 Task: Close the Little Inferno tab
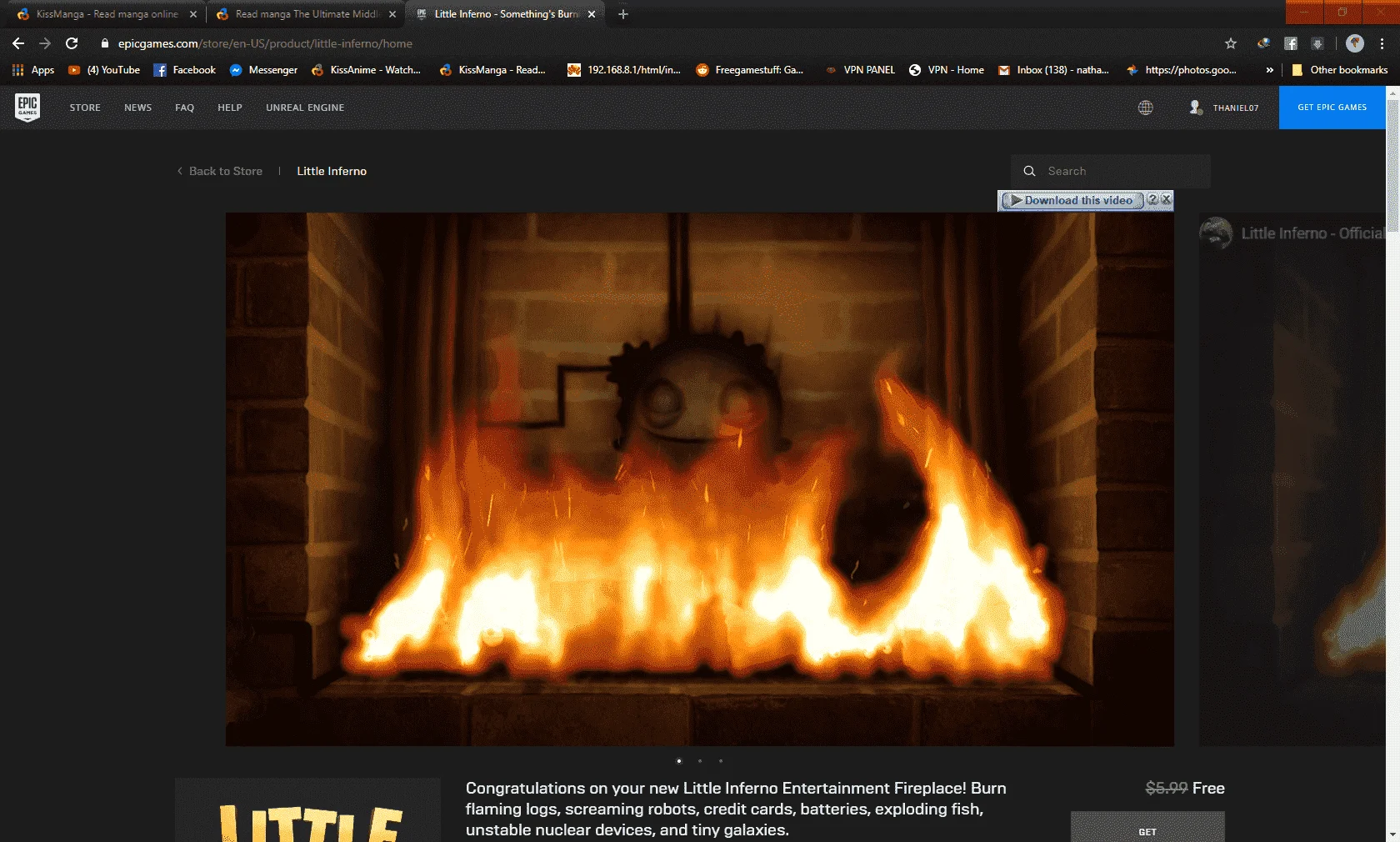point(592,14)
